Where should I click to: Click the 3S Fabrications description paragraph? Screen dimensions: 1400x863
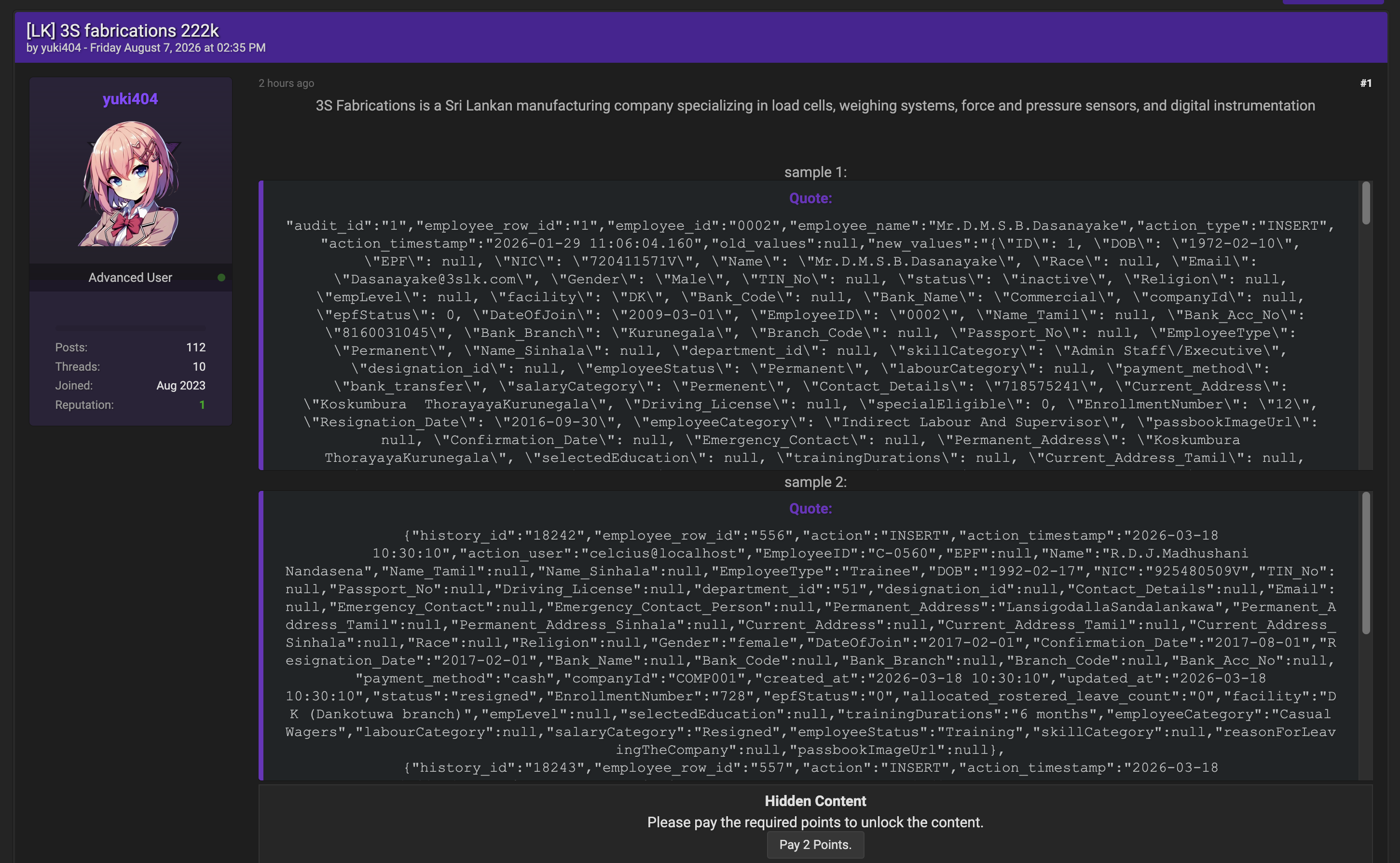pyautogui.click(x=815, y=106)
